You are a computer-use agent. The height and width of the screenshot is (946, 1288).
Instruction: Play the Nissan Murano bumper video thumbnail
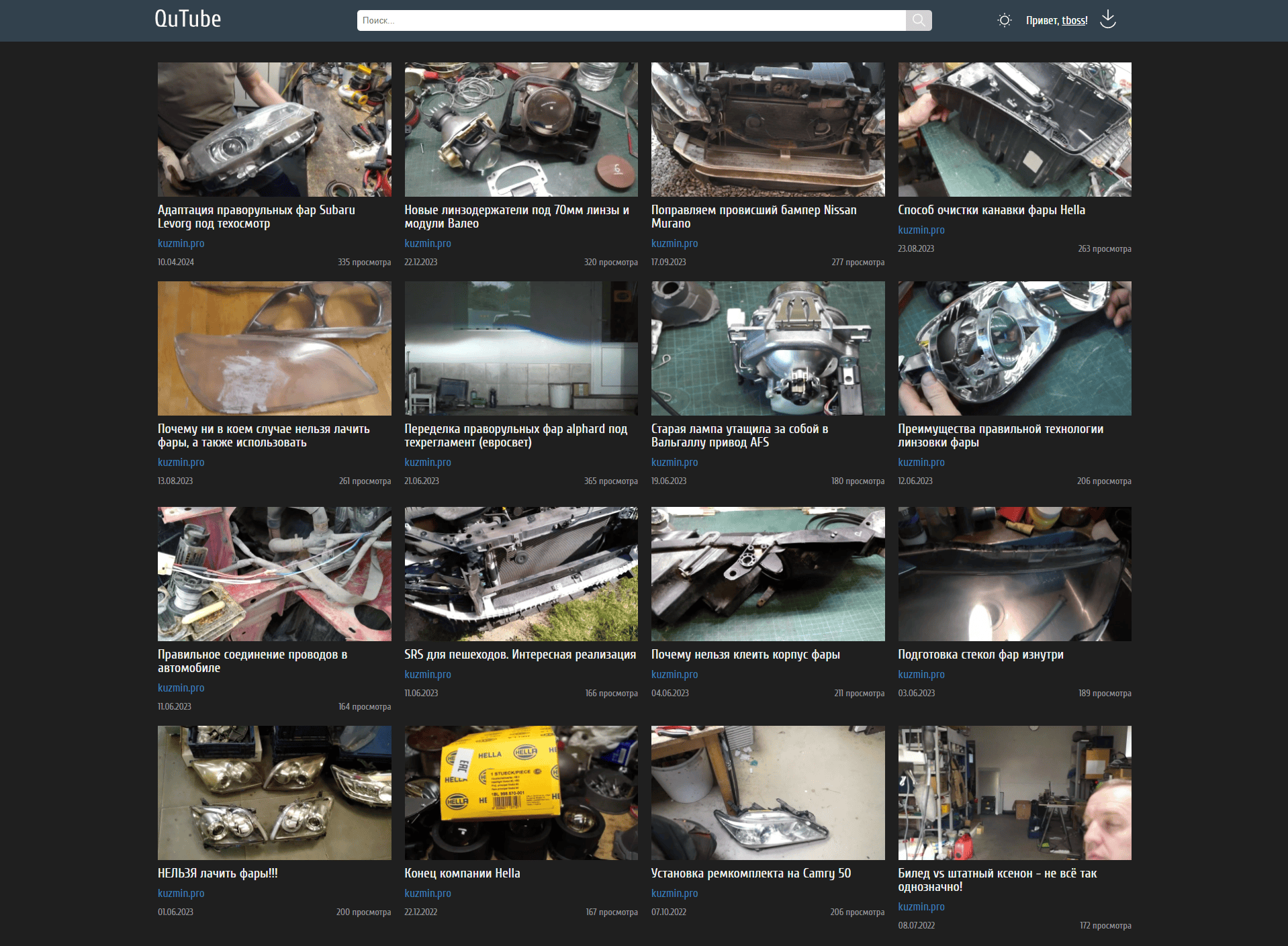pos(768,130)
